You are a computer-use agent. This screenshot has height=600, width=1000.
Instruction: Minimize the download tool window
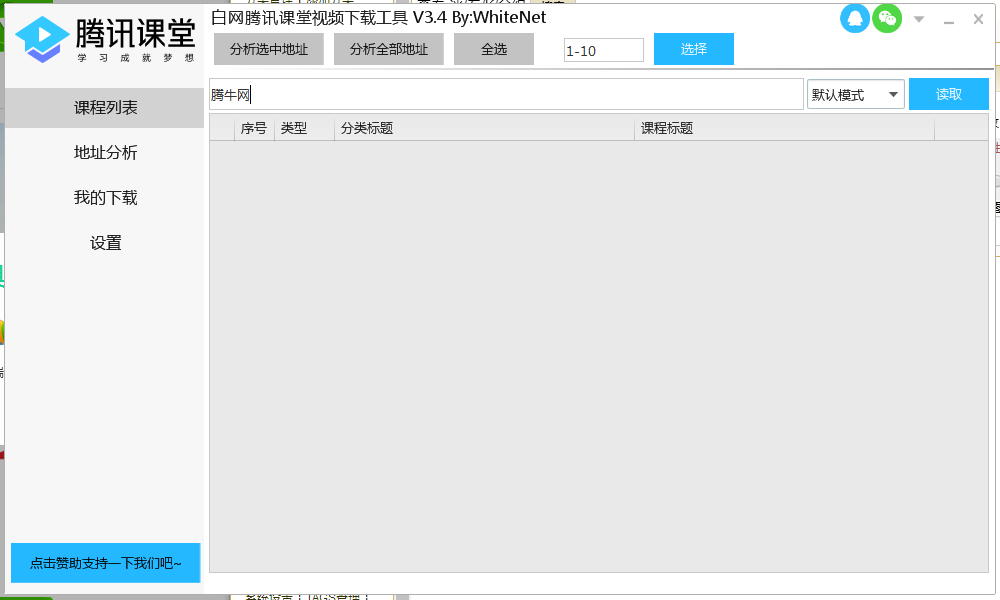pyautogui.click(x=948, y=20)
